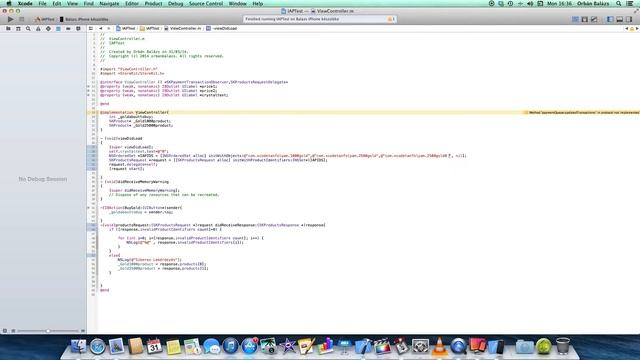Click the viewDidLoad method name
This screenshot has height=360, width=640.
(x=131, y=138)
